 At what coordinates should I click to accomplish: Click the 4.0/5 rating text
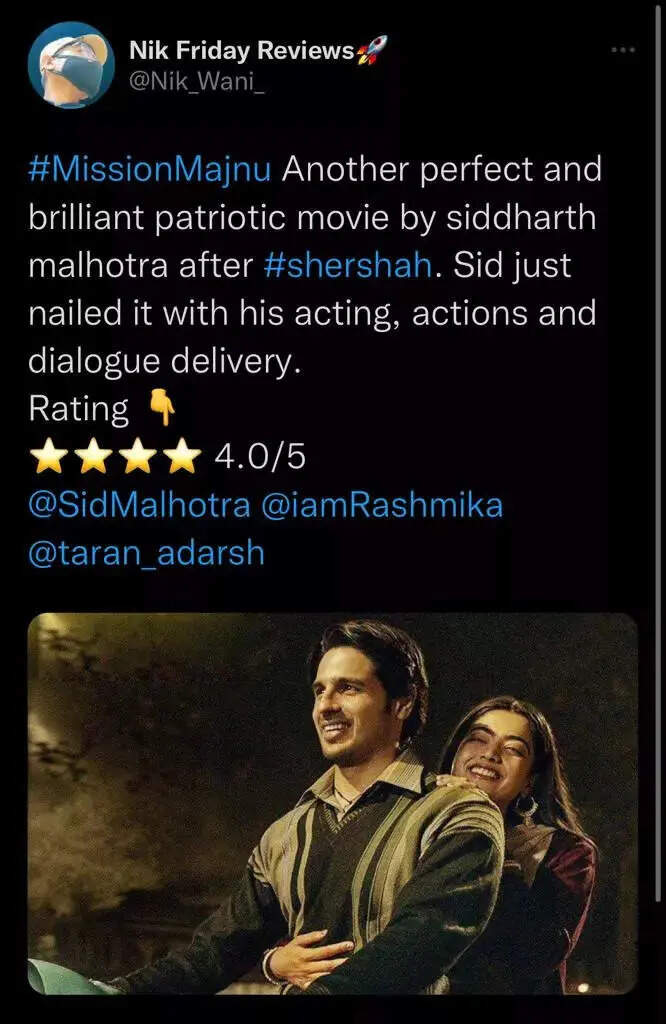260,456
